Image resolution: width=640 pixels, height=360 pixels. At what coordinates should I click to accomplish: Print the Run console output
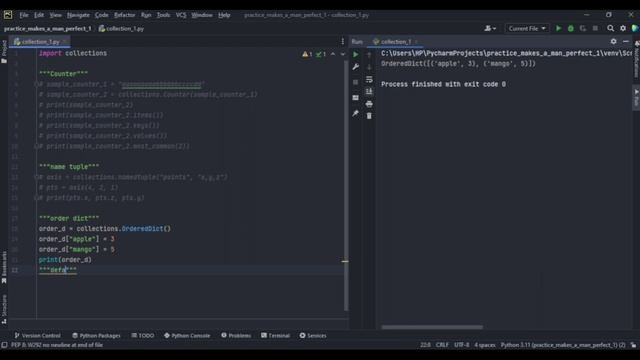tap(369, 104)
